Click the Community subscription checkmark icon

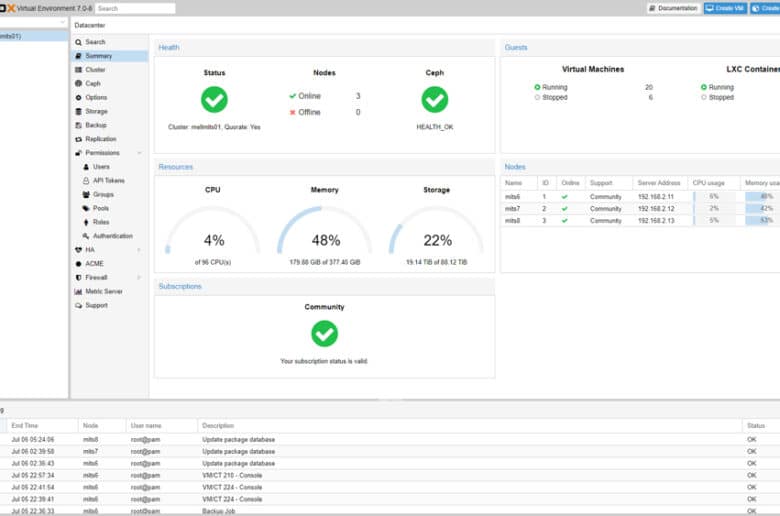[x=324, y=333]
